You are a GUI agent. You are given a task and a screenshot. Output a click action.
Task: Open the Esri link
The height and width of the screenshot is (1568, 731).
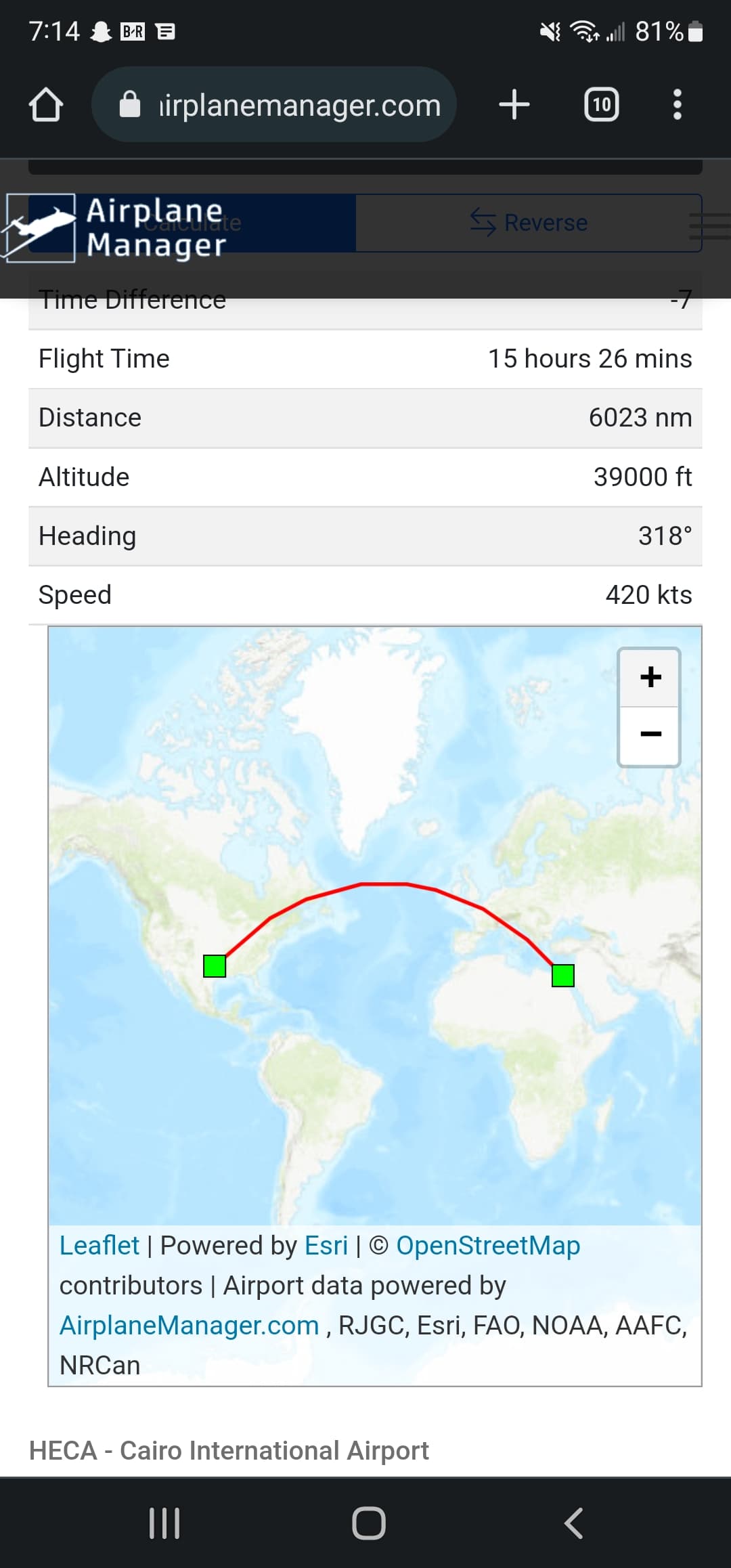[326, 1246]
